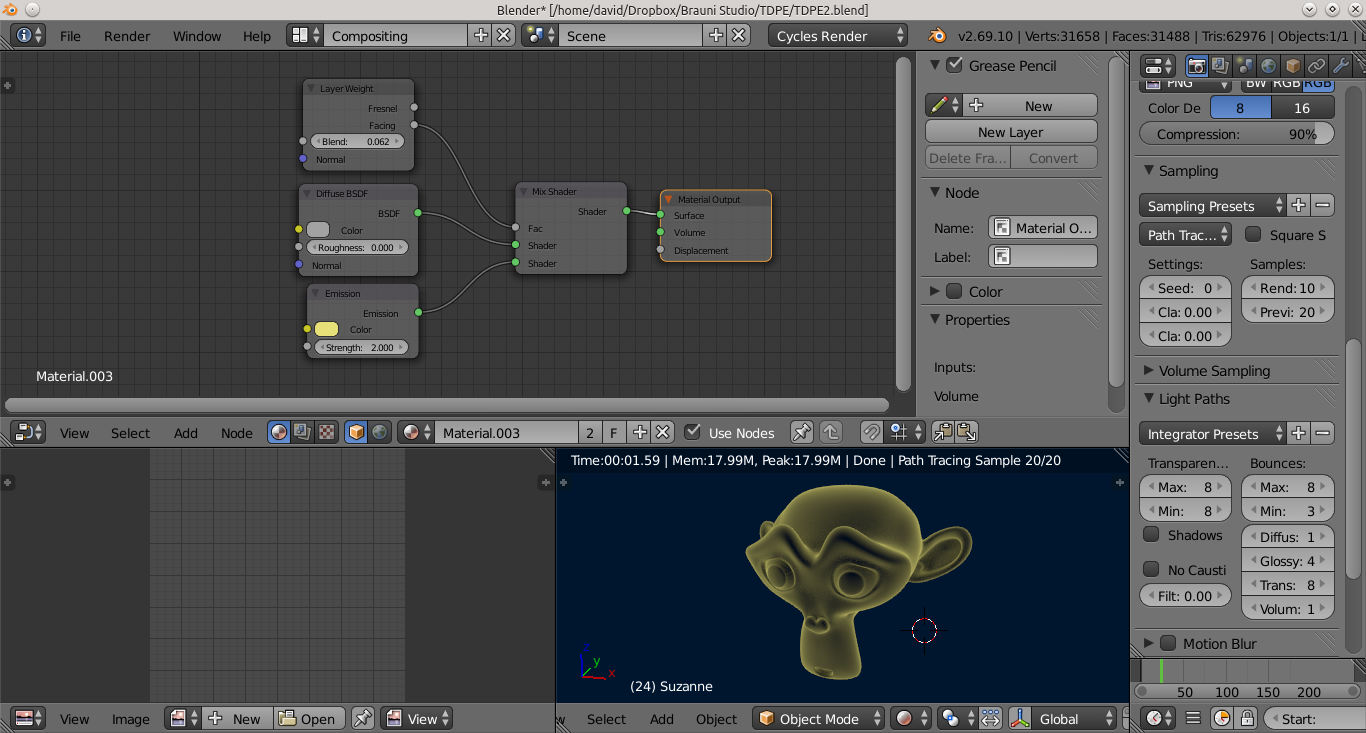Image resolution: width=1366 pixels, height=733 pixels.
Task: Select the Shader nodes tree type icon
Action: 279,432
